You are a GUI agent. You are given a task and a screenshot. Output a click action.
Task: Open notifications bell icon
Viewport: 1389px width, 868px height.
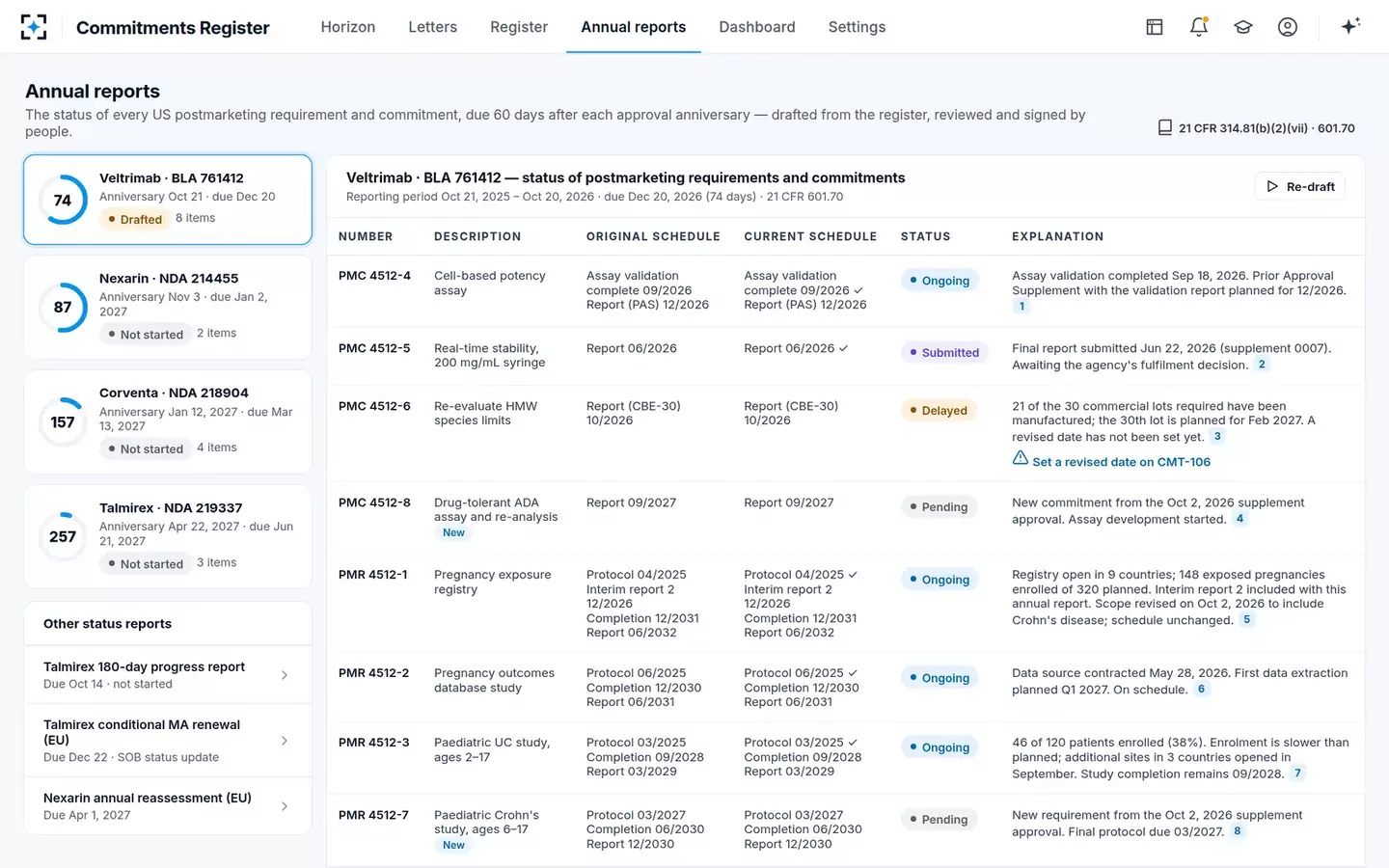pyautogui.click(x=1199, y=27)
